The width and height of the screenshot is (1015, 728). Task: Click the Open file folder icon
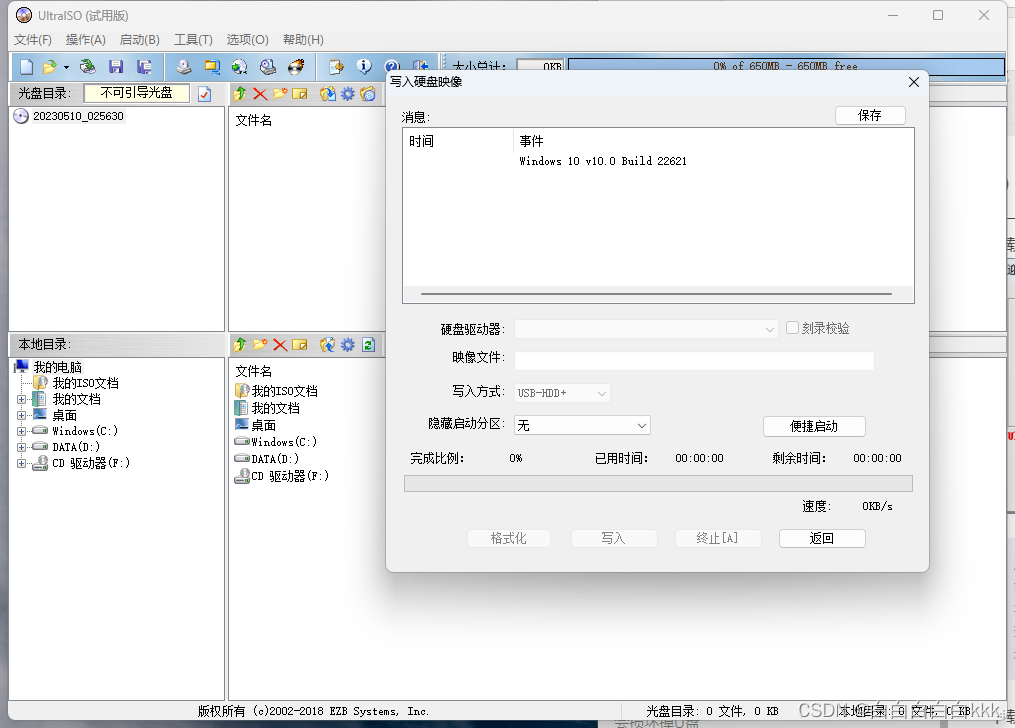(49, 67)
